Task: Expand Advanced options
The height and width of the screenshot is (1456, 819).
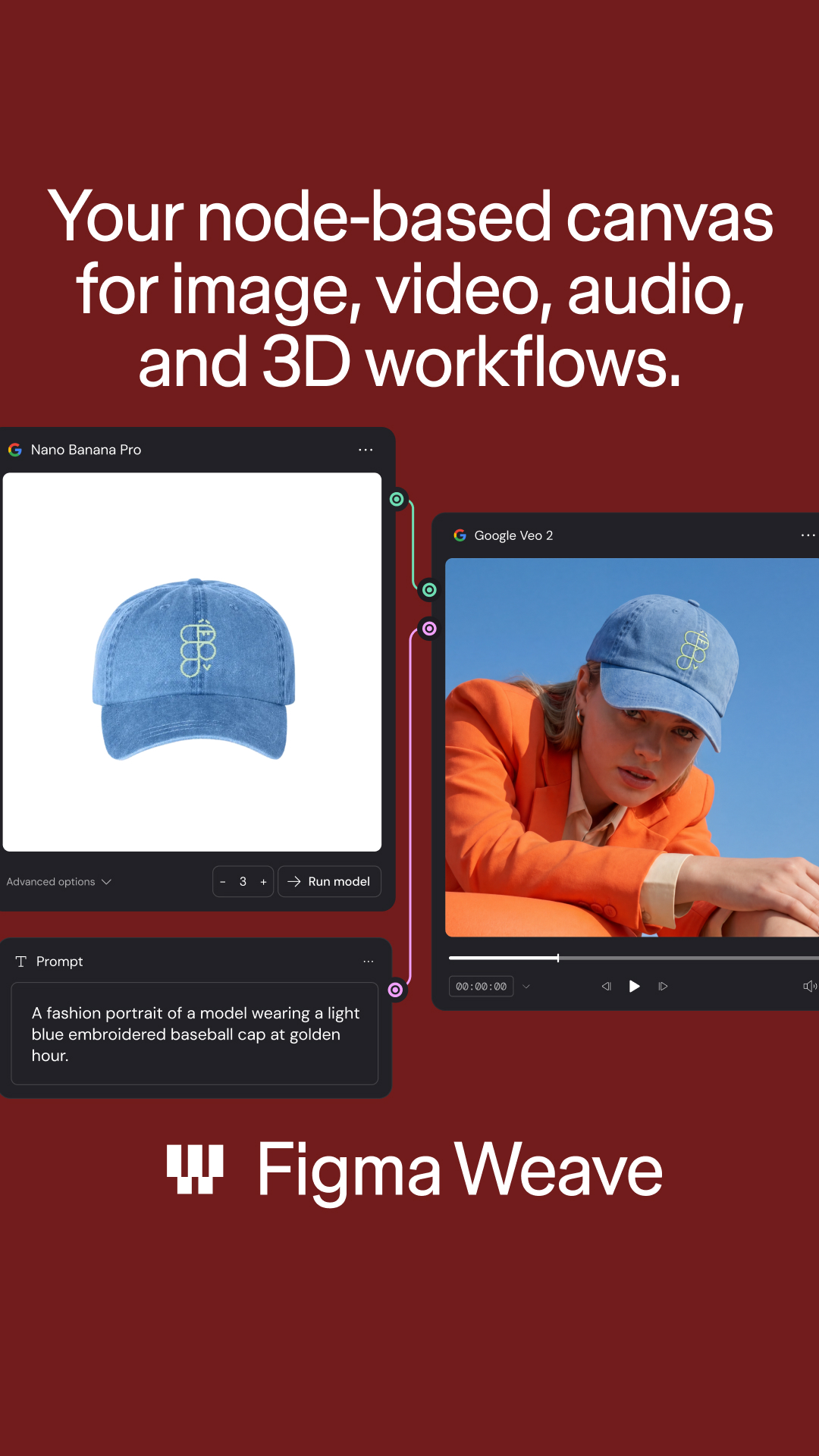Action: coord(59,882)
